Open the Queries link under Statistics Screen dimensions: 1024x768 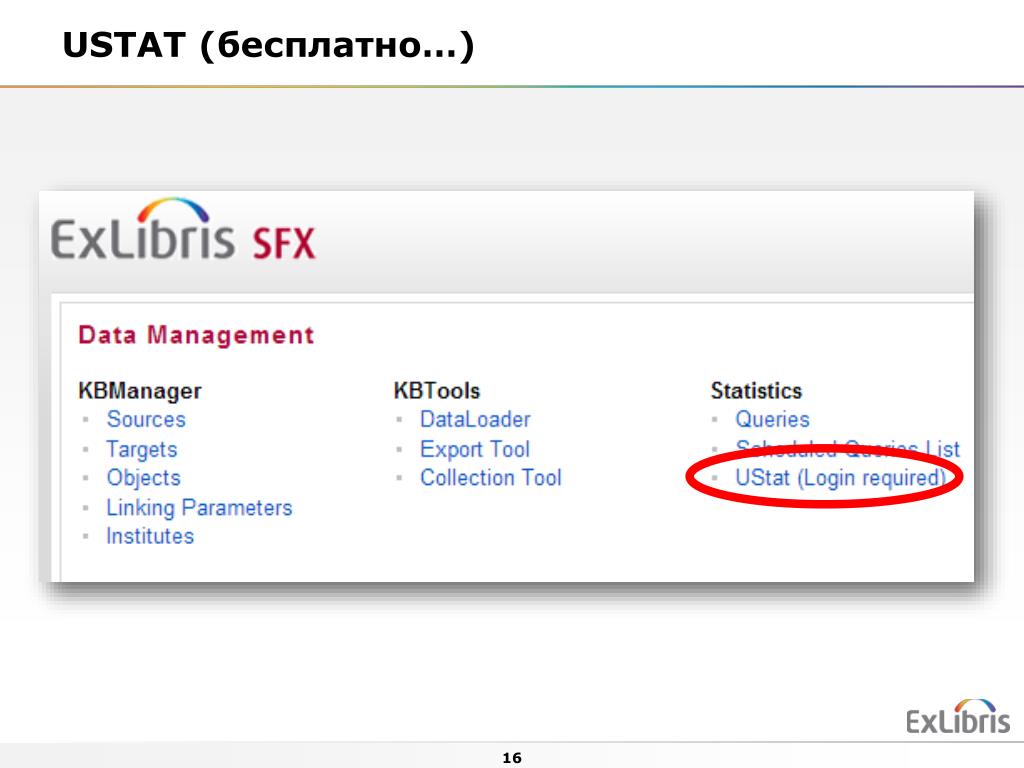pos(773,419)
